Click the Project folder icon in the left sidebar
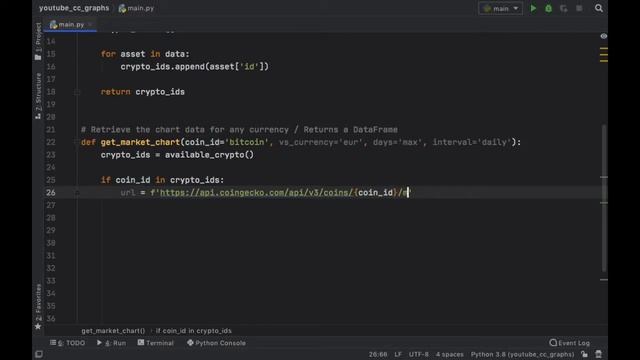The image size is (640, 360). (x=38, y=58)
